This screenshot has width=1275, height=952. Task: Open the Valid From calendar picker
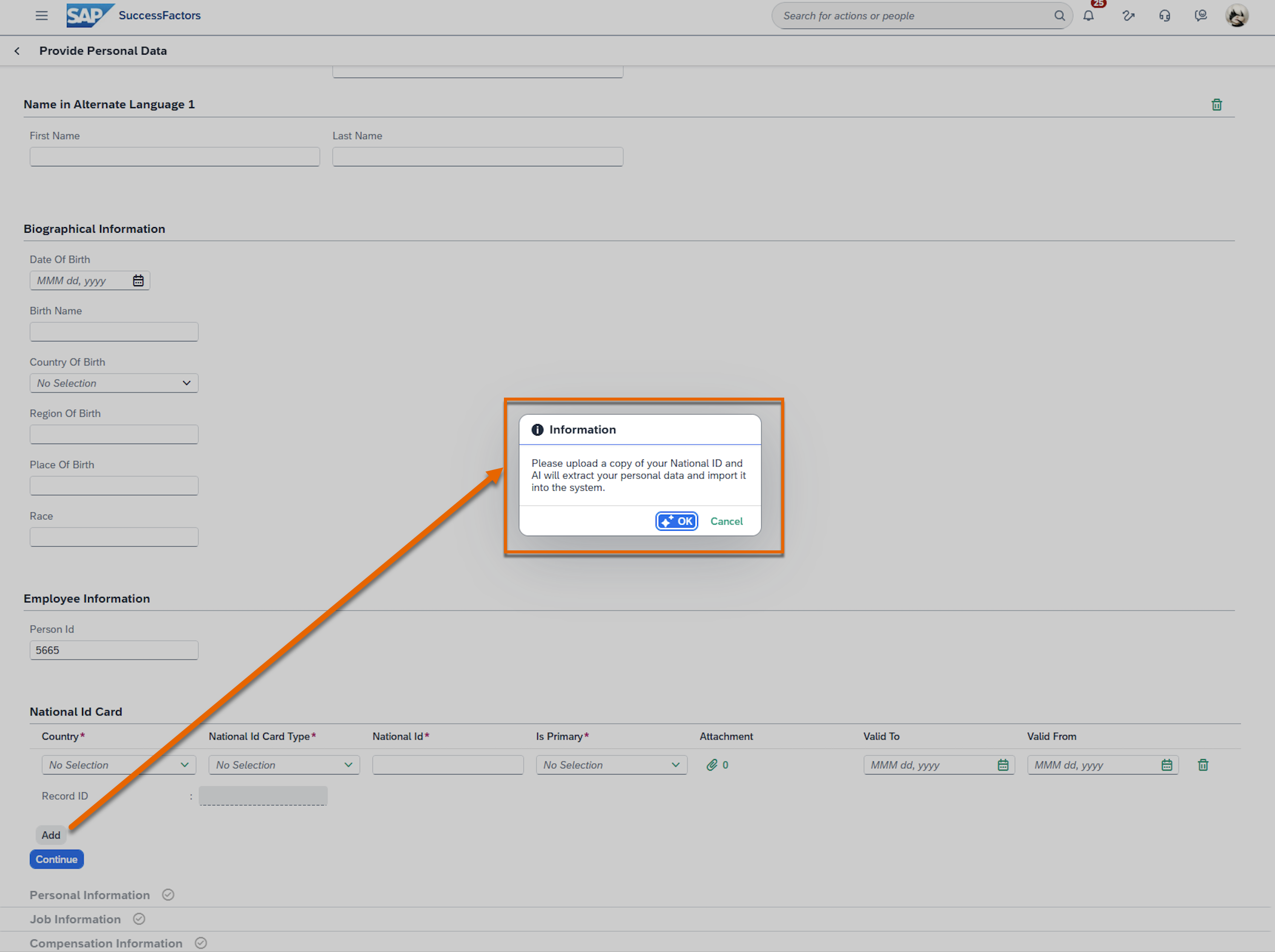pos(1167,765)
